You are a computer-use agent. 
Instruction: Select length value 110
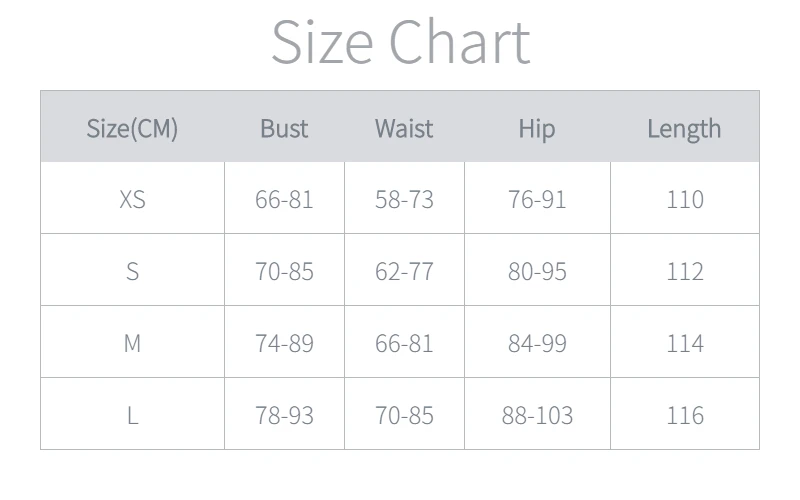[685, 199]
